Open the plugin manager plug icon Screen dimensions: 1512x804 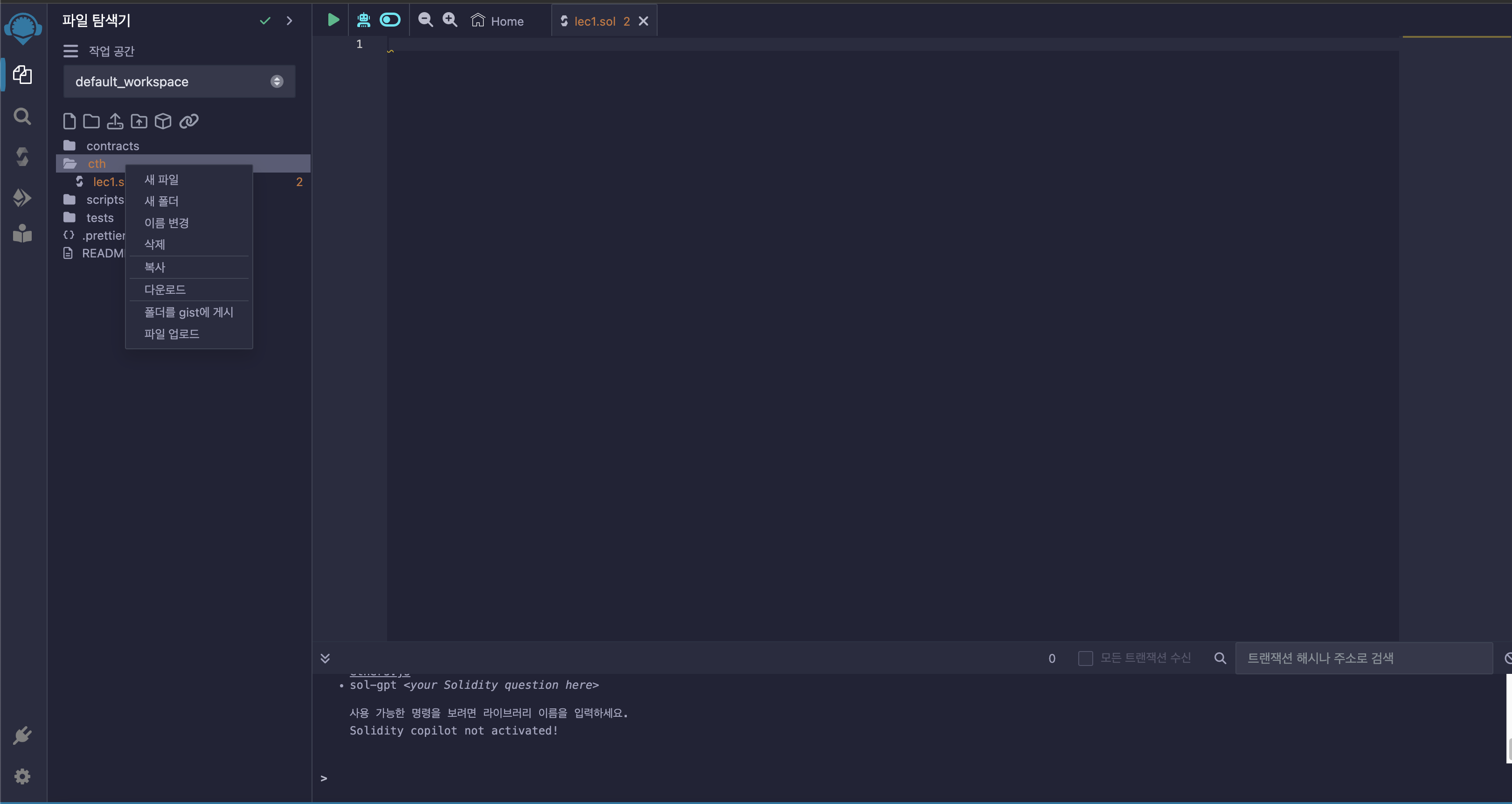pos(22,735)
